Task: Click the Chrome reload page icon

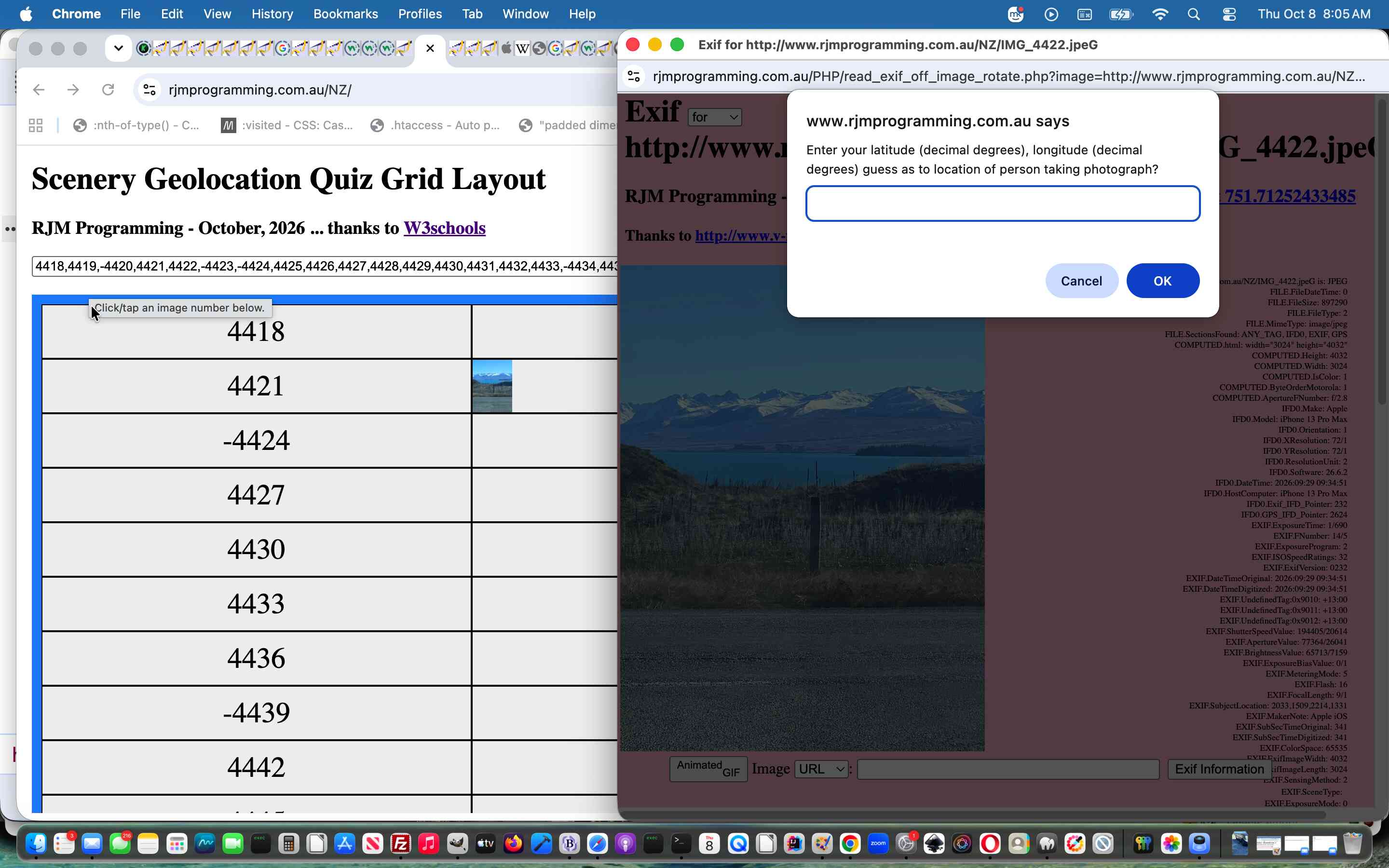Action: click(x=108, y=90)
